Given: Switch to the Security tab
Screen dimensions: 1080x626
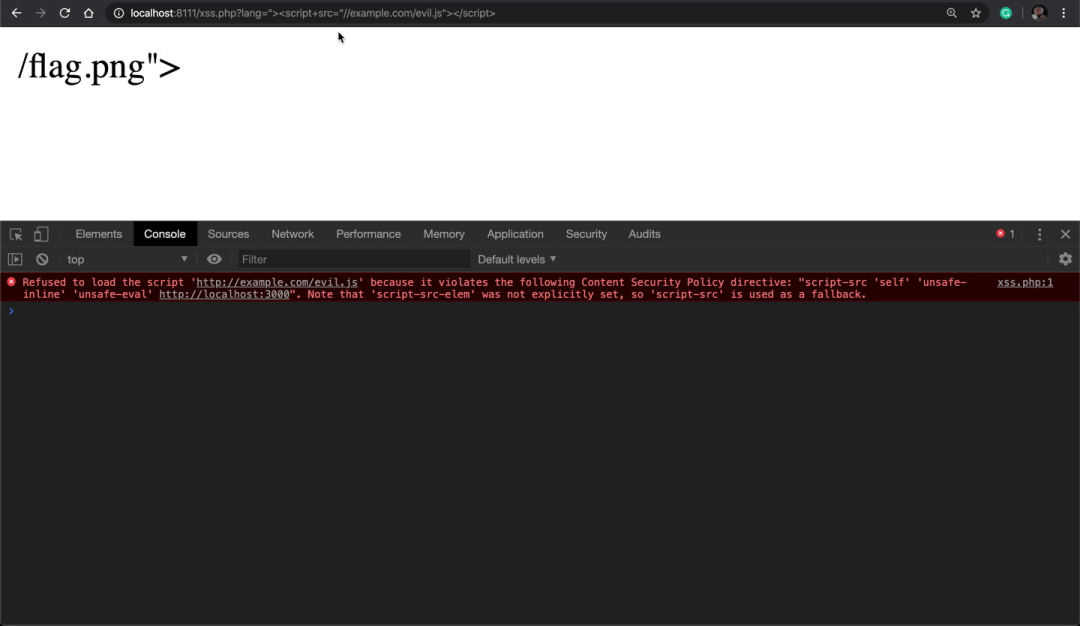Looking at the screenshot, I should [586, 234].
